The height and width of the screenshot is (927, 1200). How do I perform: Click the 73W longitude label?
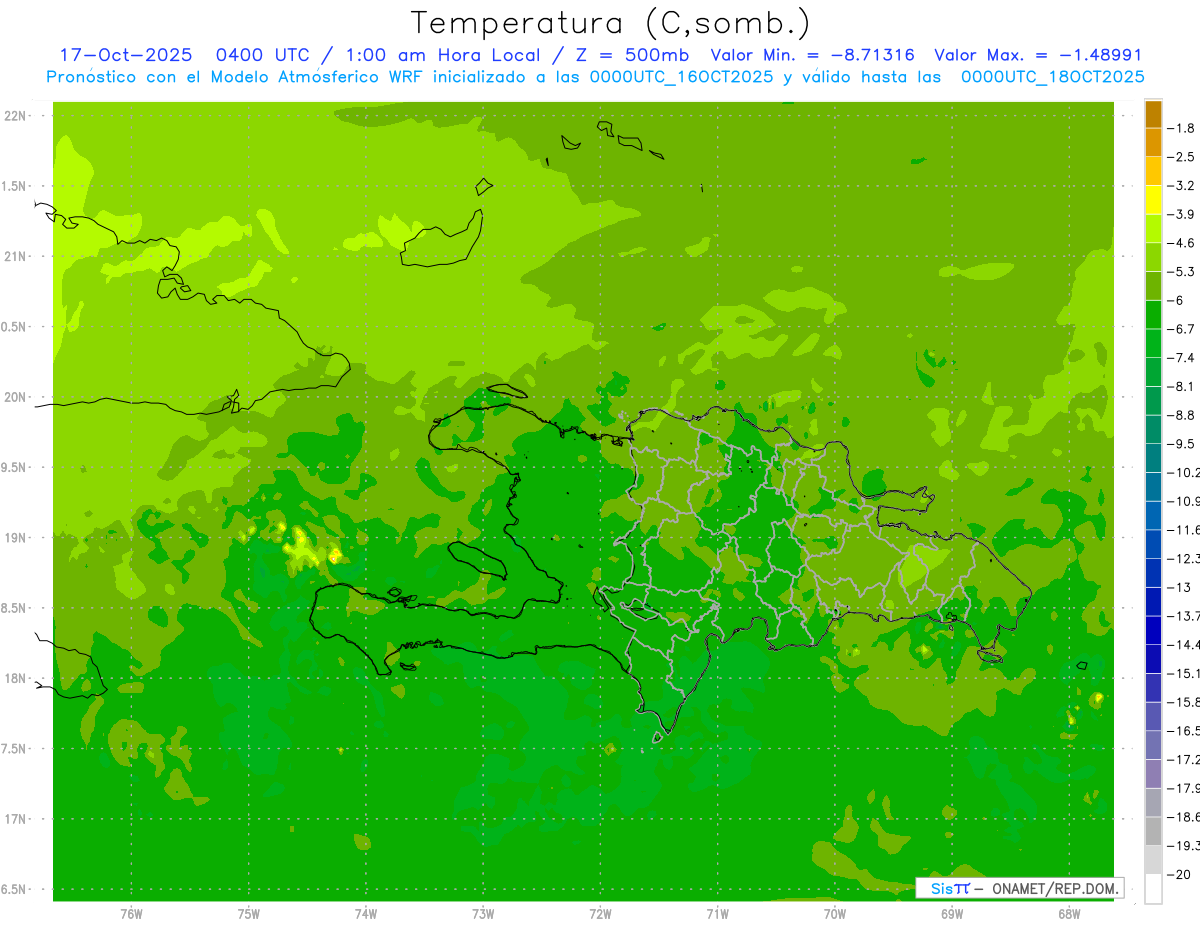coord(483,914)
